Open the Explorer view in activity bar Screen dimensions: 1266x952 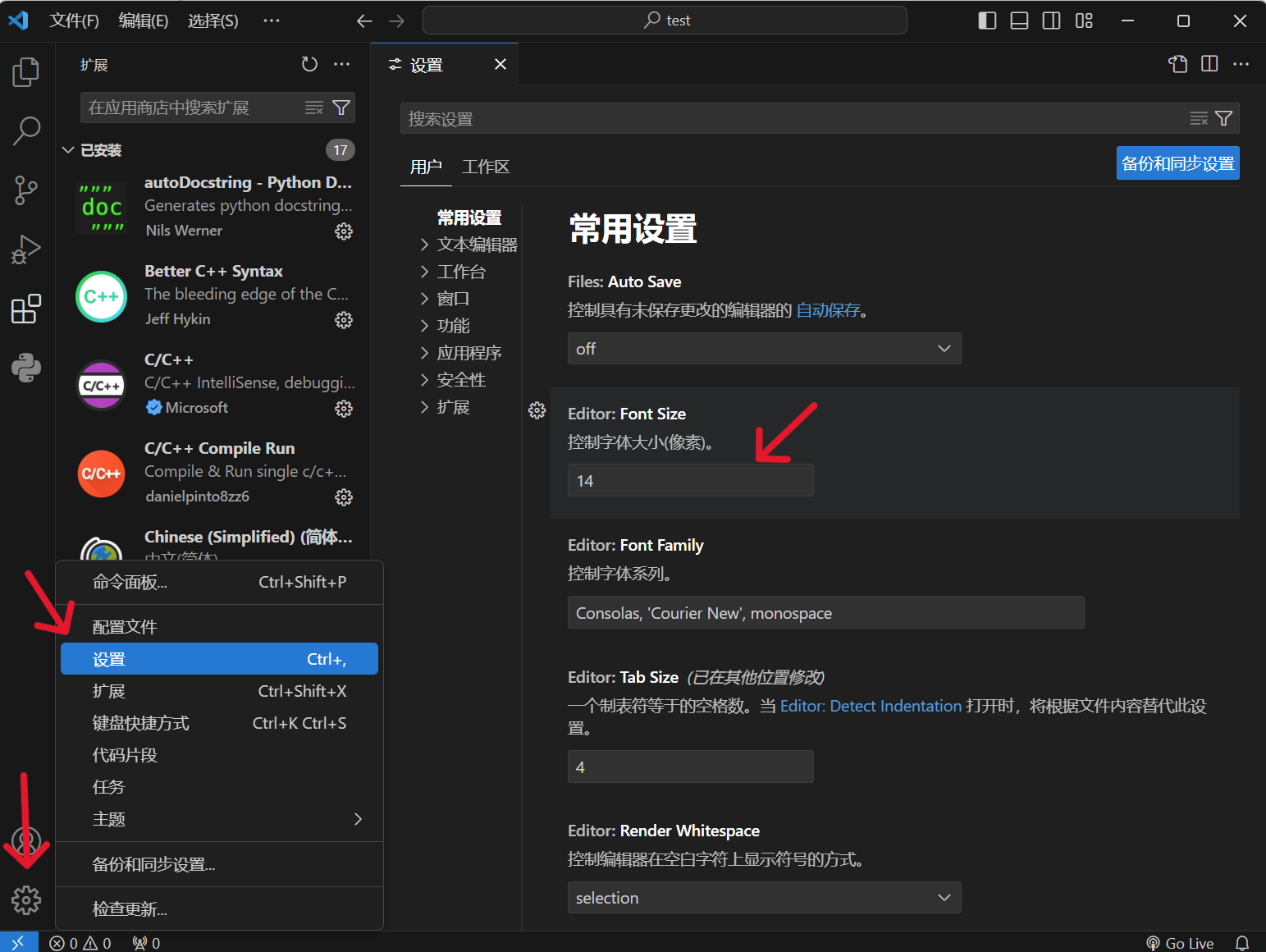[26, 71]
